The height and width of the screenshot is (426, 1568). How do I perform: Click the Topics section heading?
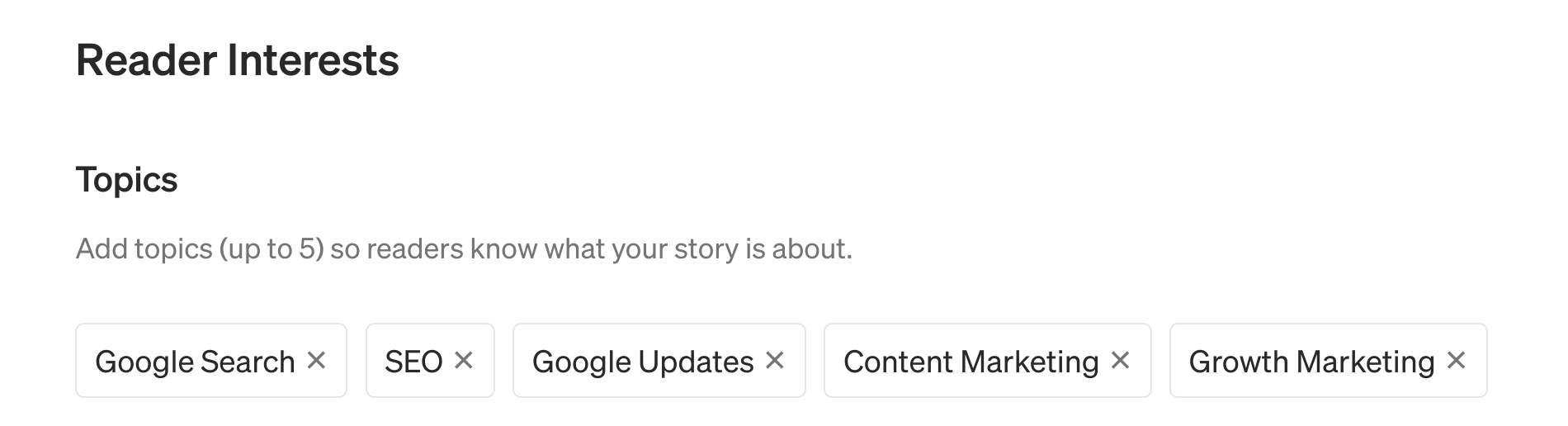point(127,179)
